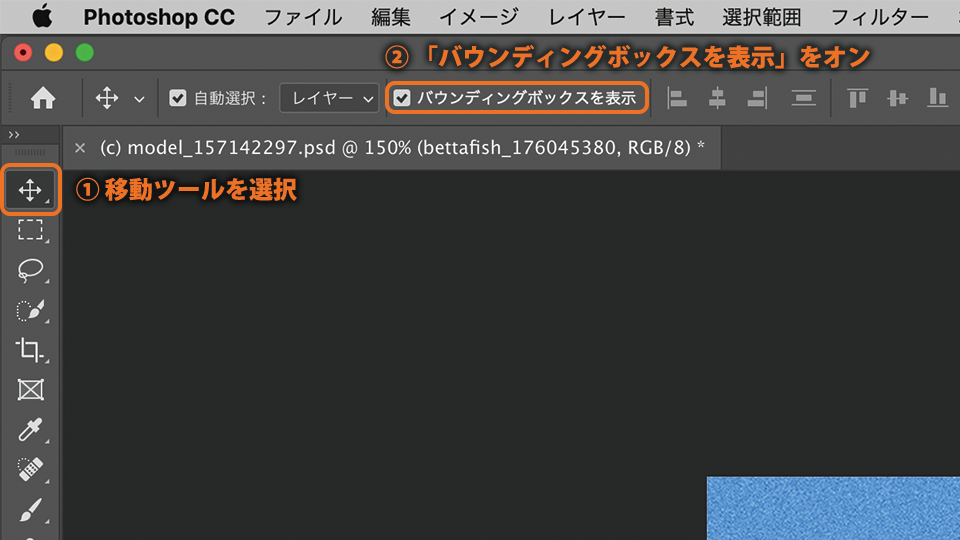Close the window with red button

pos(23,53)
